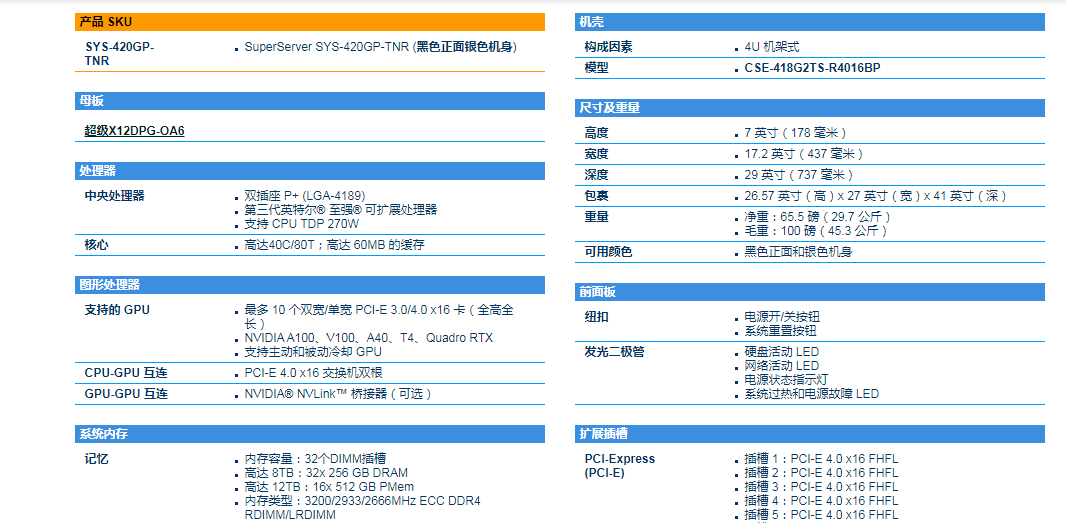Image resolution: width=1066 pixels, height=523 pixels.
Task: Select the 中央处理器 row label
Action: click(x=114, y=196)
